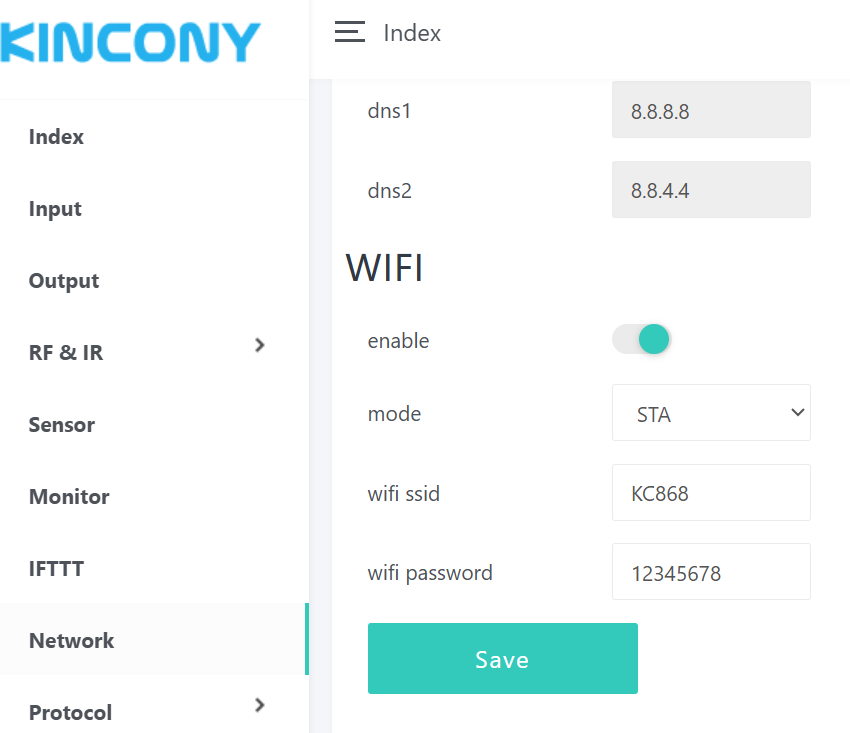This screenshot has height=733, width=850.
Task: Open the WIFI mode dropdown
Action: point(711,413)
